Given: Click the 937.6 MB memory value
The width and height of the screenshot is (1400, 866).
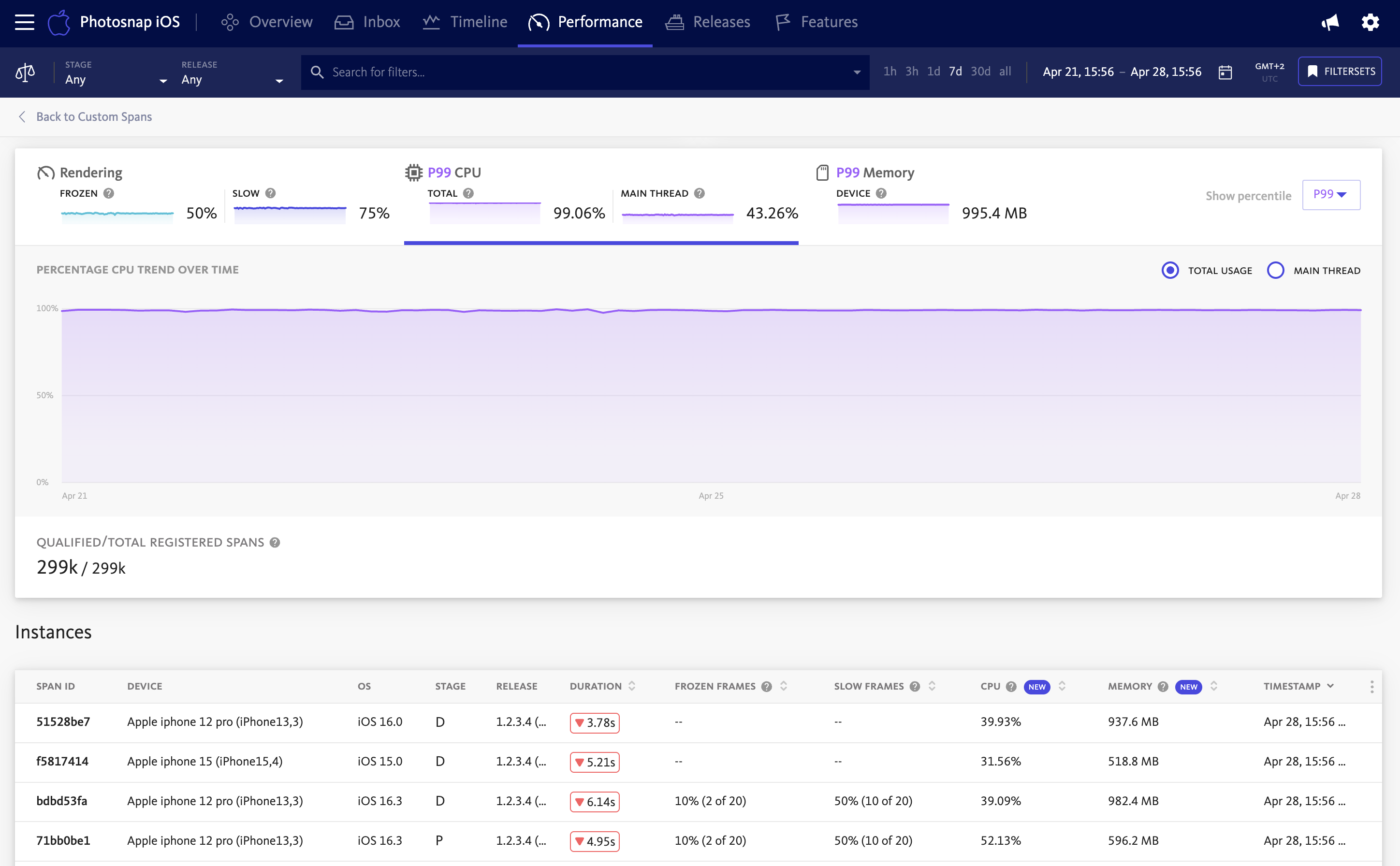Looking at the screenshot, I should pos(1133,722).
